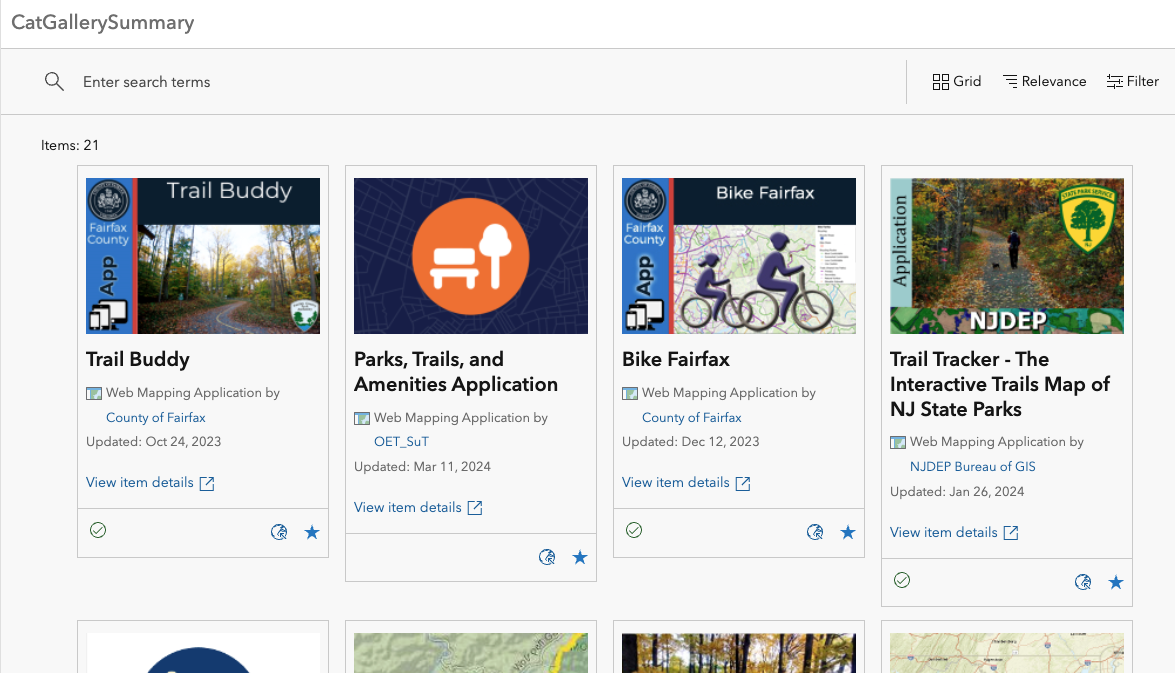Click authoritative checkmark on Trail Tracker card
Image resolution: width=1175 pixels, height=673 pixels.
902,580
